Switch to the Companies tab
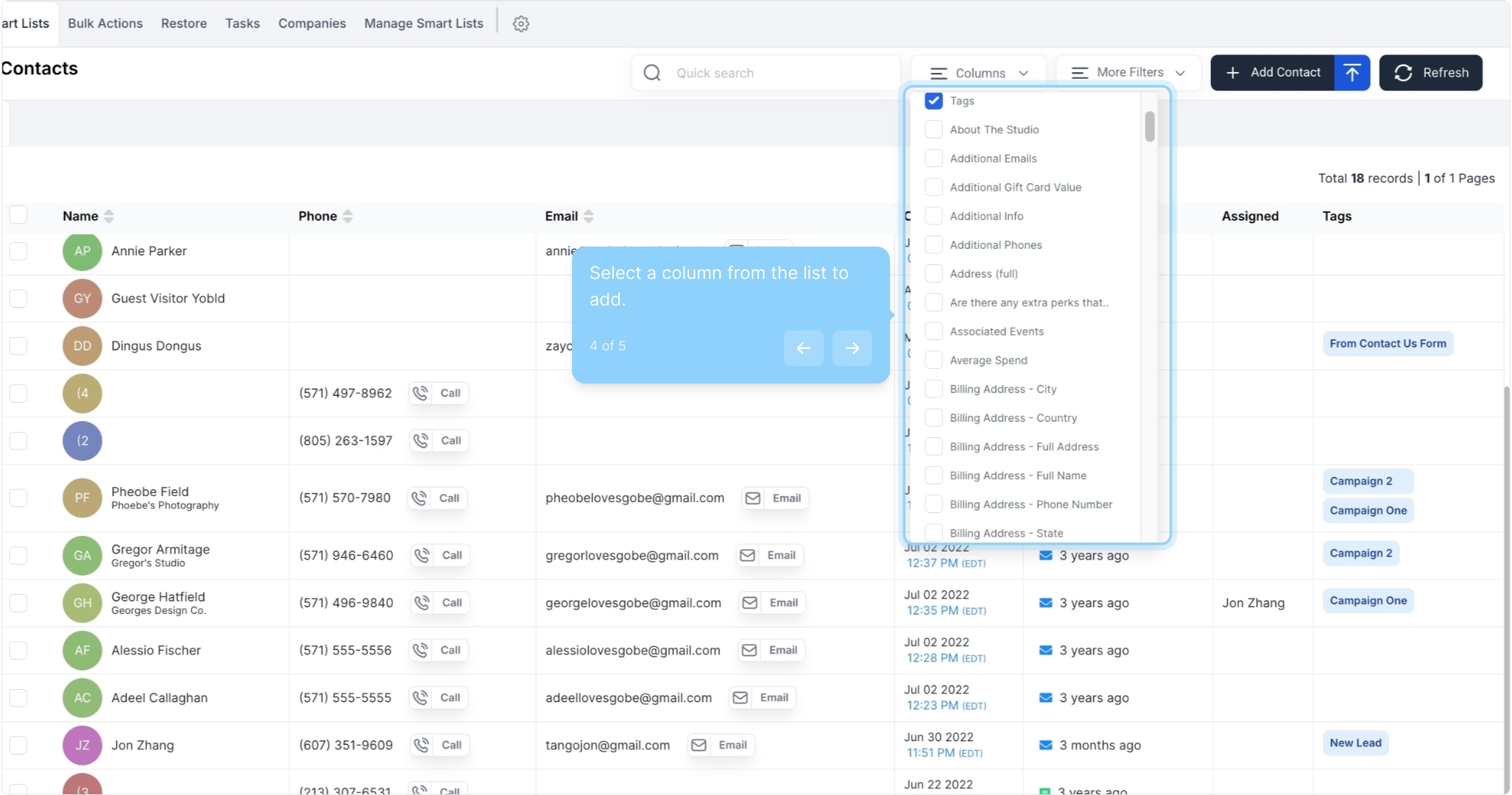1512x795 pixels. click(x=311, y=24)
